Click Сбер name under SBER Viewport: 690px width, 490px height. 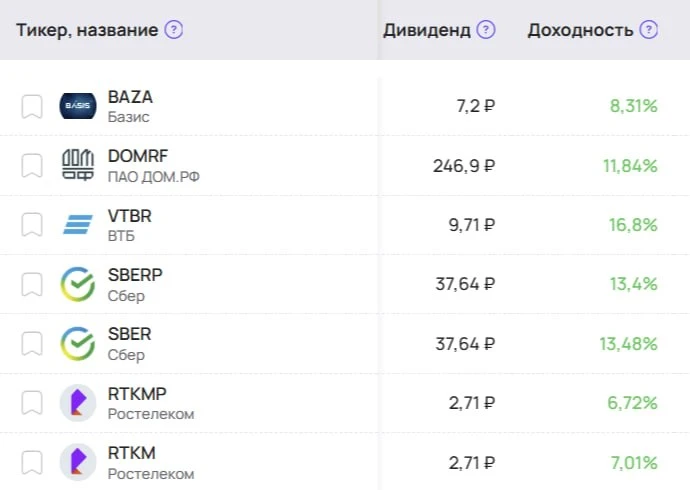(126, 355)
